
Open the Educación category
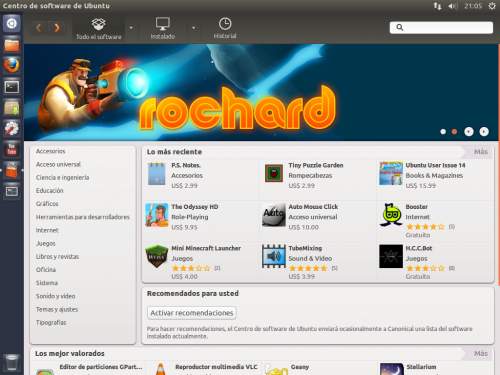tap(50, 191)
